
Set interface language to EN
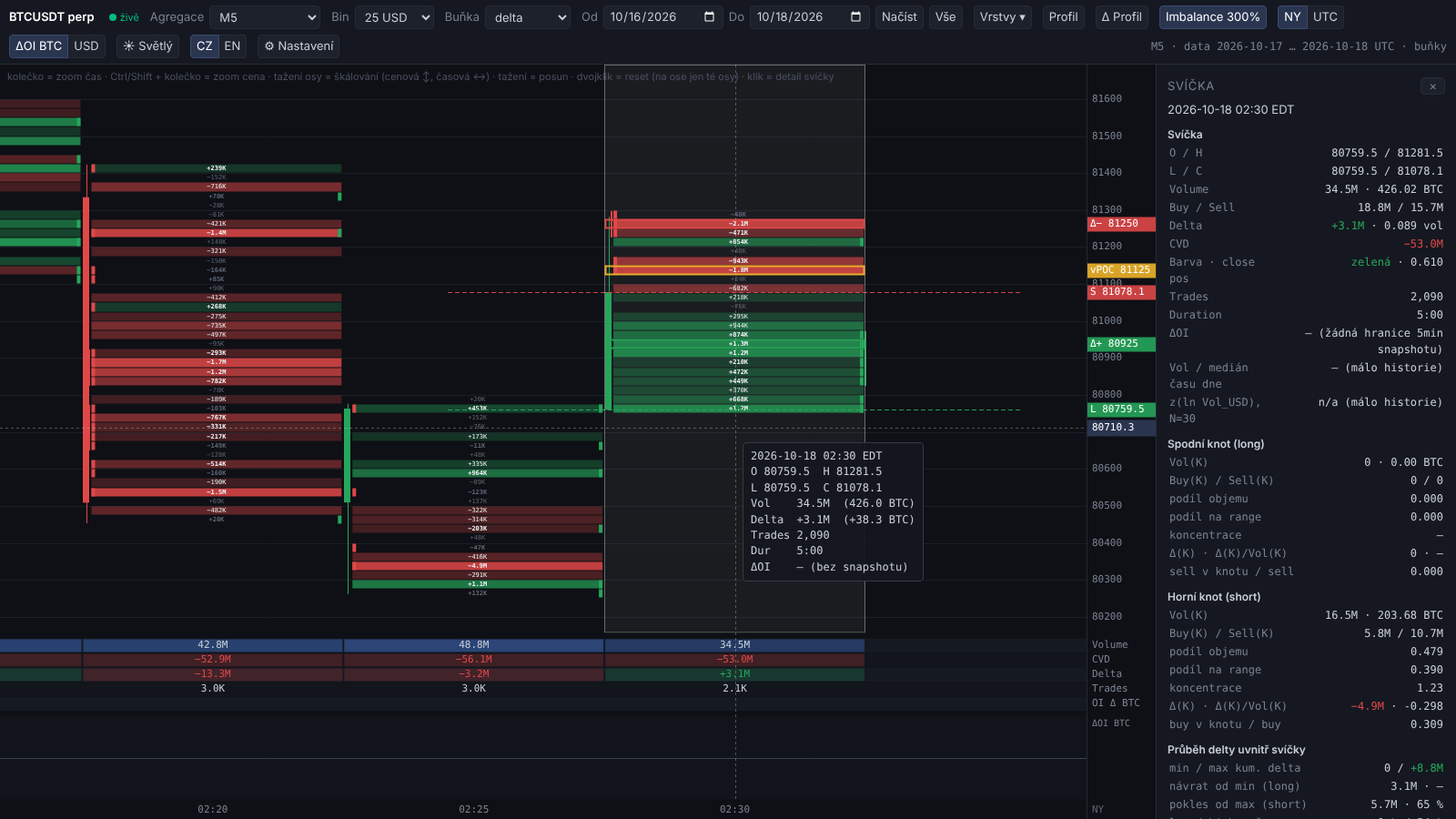pyautogui.click(x=232, y=46)
